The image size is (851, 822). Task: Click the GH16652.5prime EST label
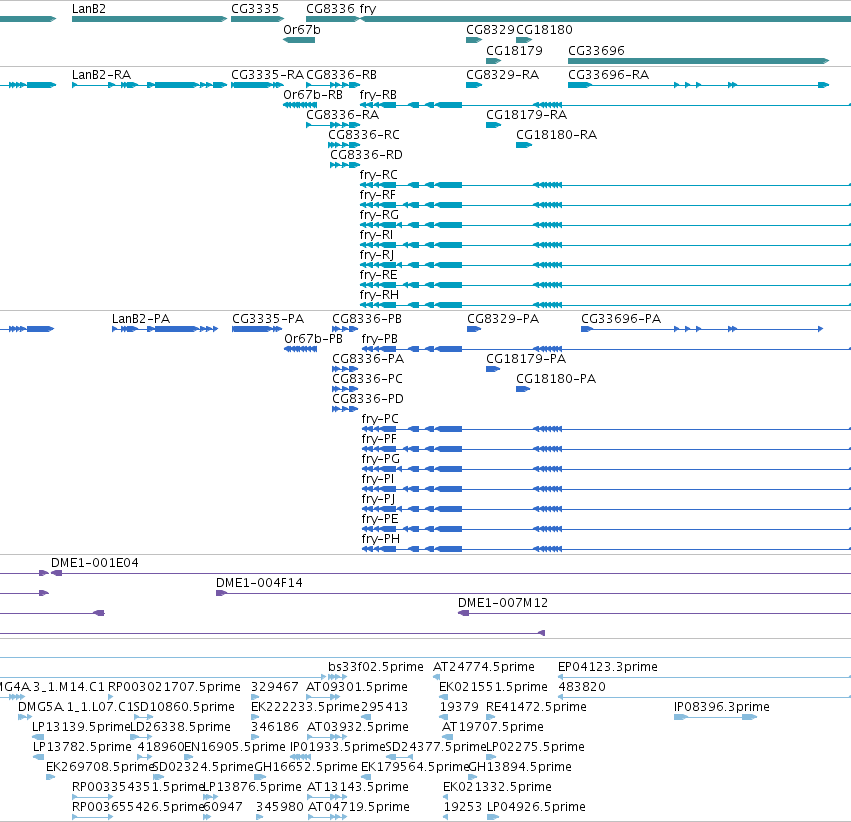click(x=306, y=767)
